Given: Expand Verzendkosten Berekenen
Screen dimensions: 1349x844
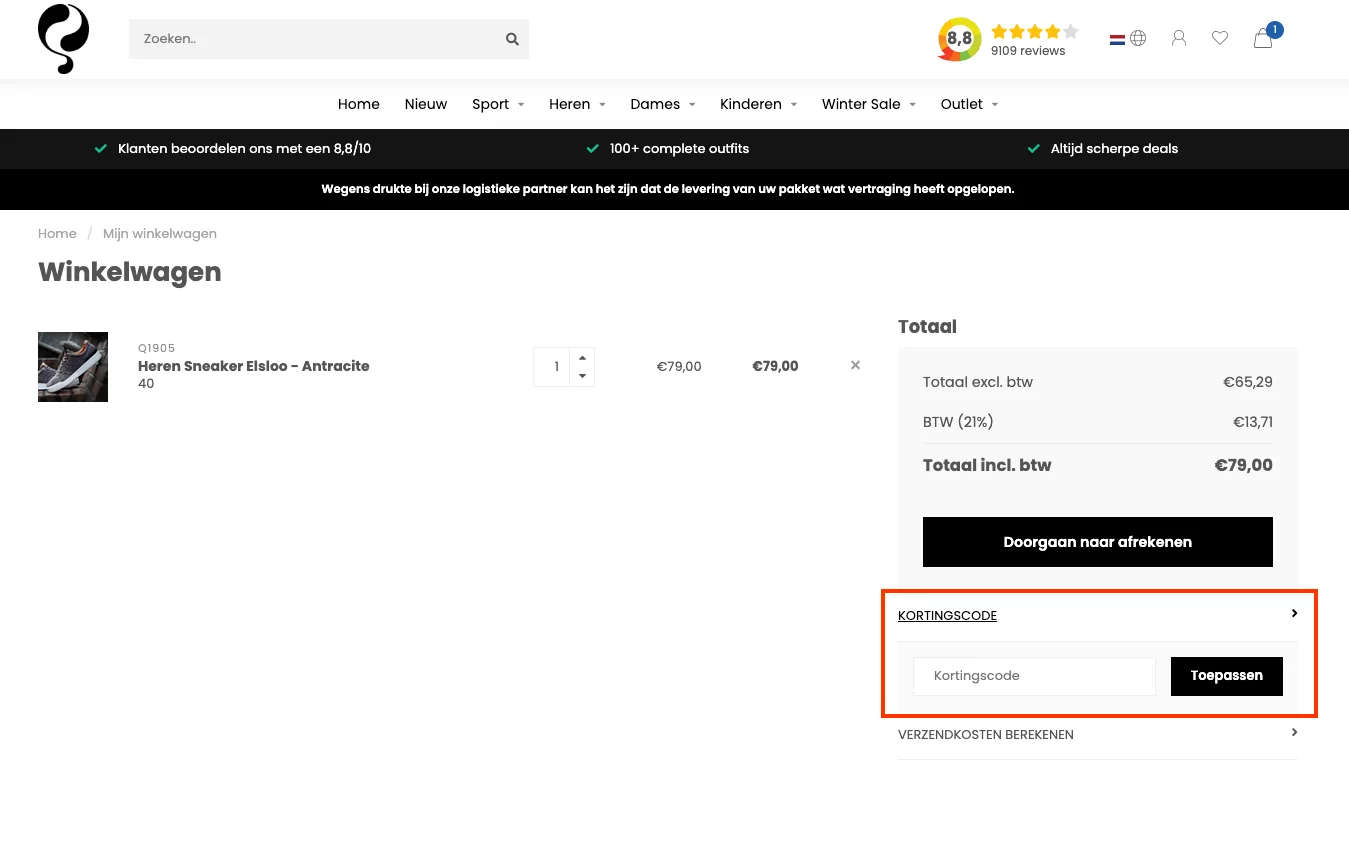Looking at the screenshot, I should coord(985,734).
